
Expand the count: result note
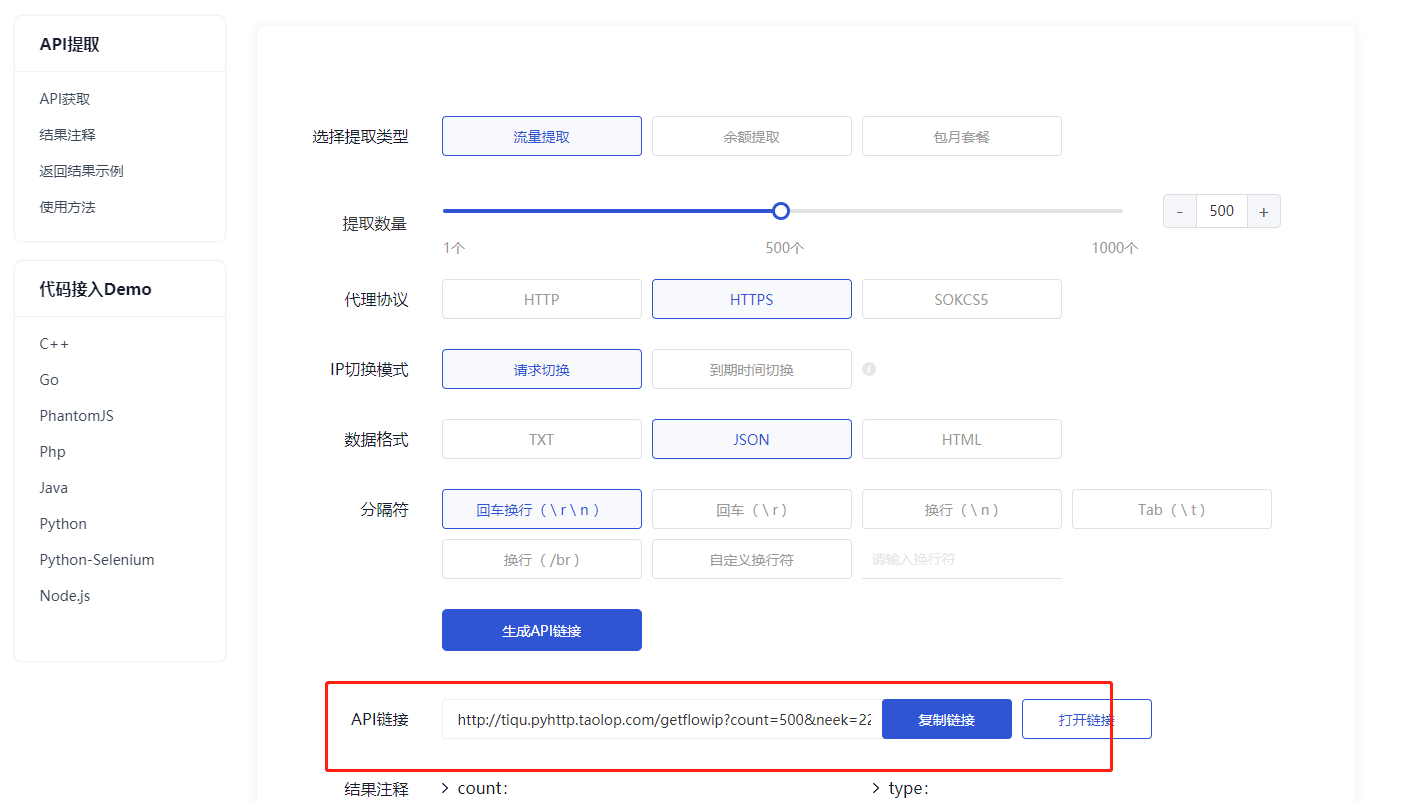tap(475, 788)
